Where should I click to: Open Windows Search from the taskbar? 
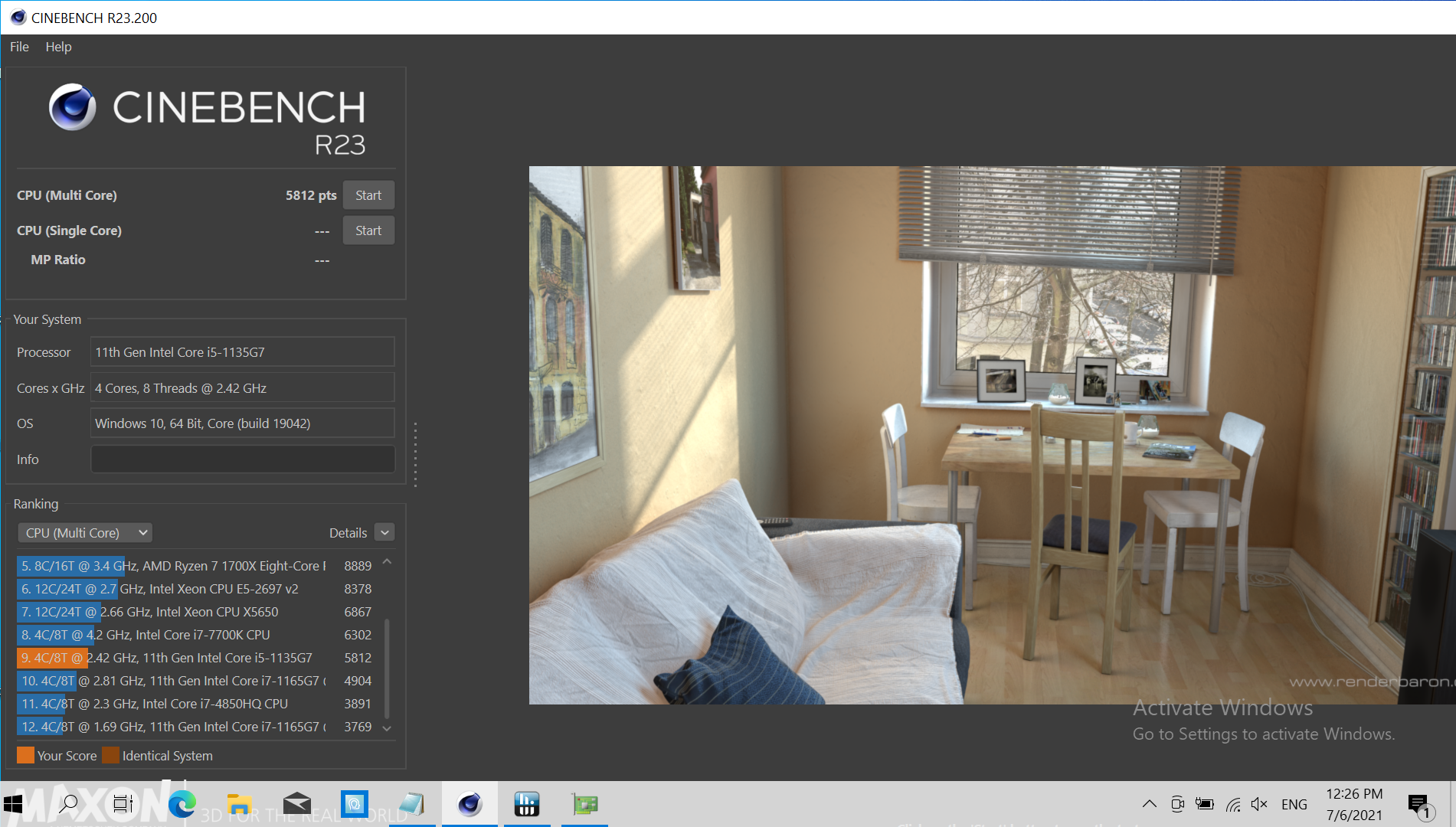68,804
